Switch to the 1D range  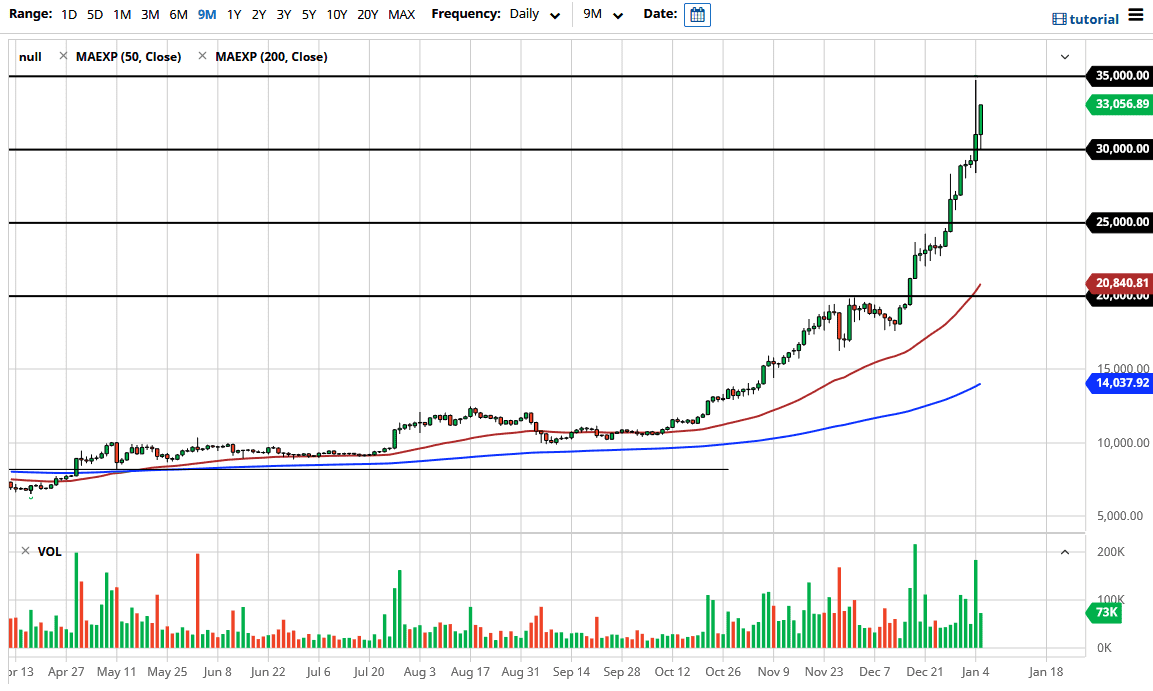pyautogui.click(x=68, y=14)
